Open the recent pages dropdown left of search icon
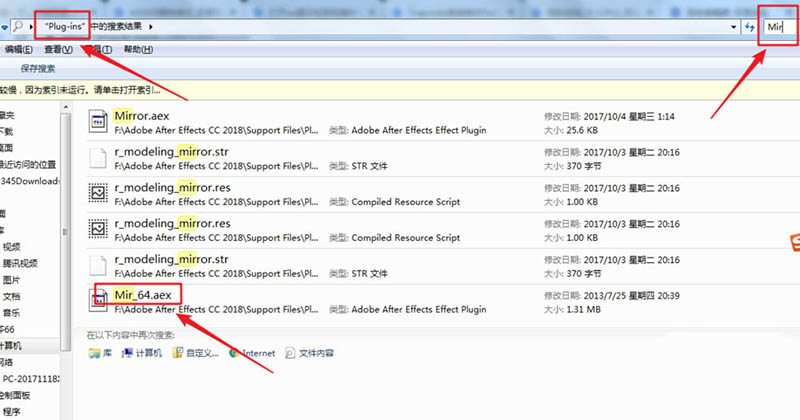Screen dimensions: 800x420 (x=4, y=27)
